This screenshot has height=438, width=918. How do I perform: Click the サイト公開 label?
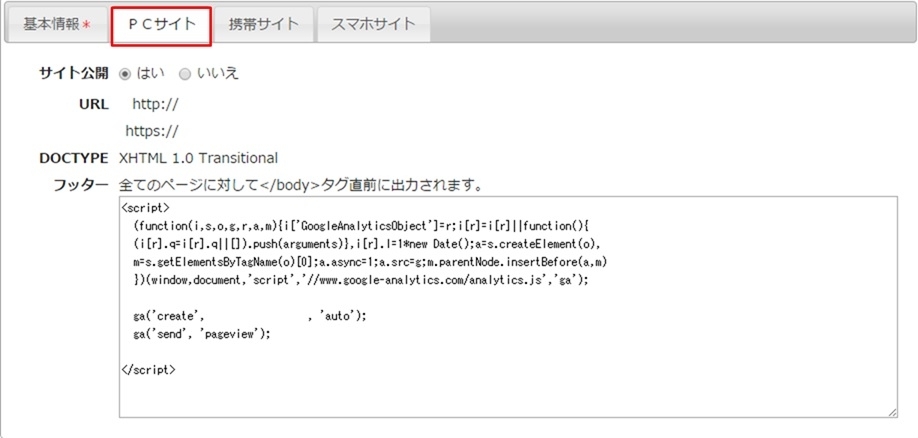pos(74,73)
